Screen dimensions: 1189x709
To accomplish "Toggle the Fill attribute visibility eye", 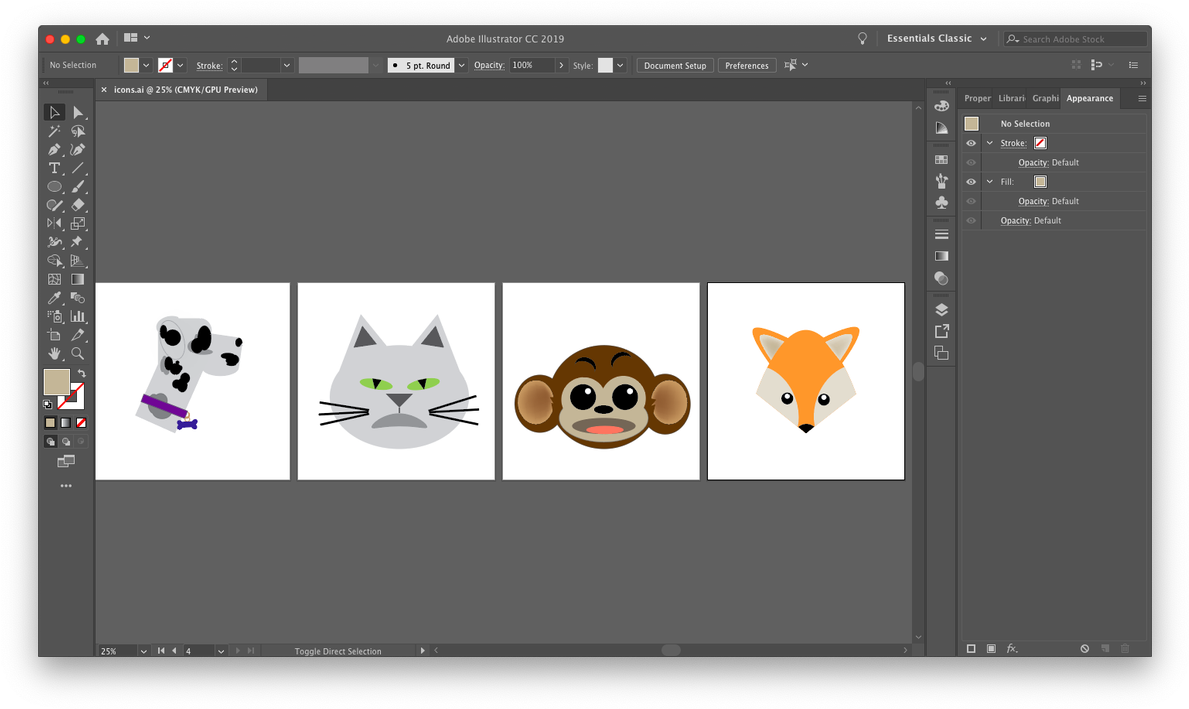I will coord(971,182).
